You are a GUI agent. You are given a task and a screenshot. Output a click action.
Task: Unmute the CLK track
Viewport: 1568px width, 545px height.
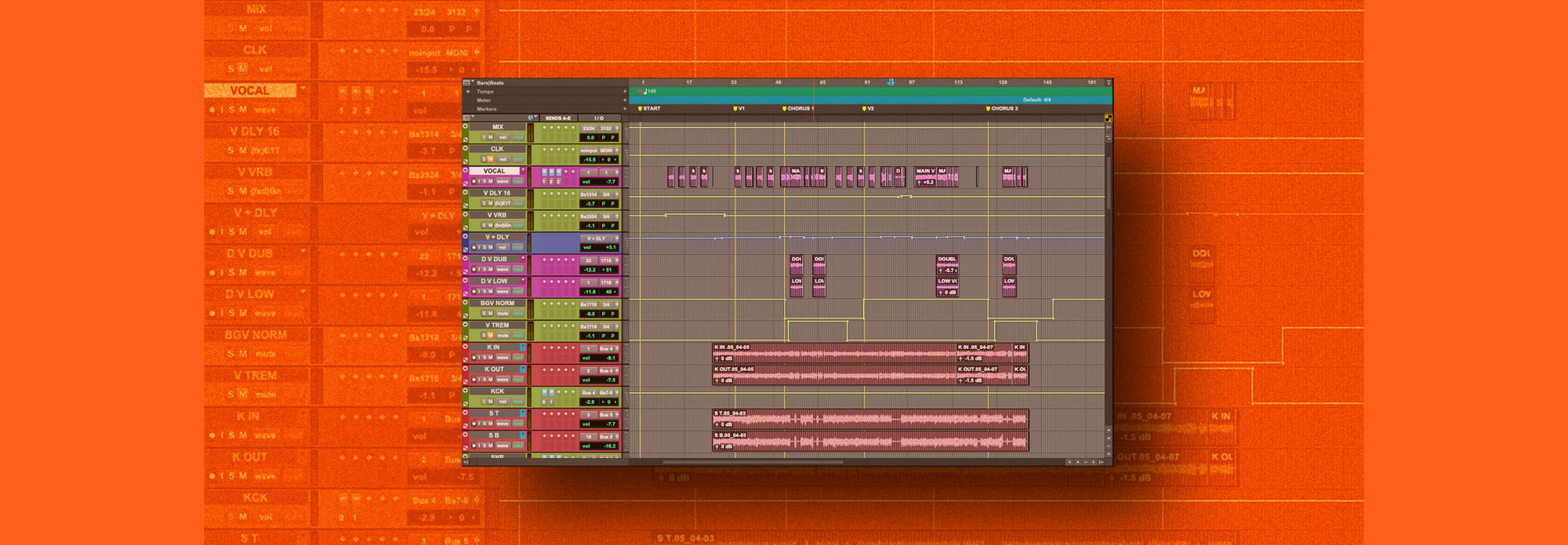pyautogui.click(x=491, y=159)
